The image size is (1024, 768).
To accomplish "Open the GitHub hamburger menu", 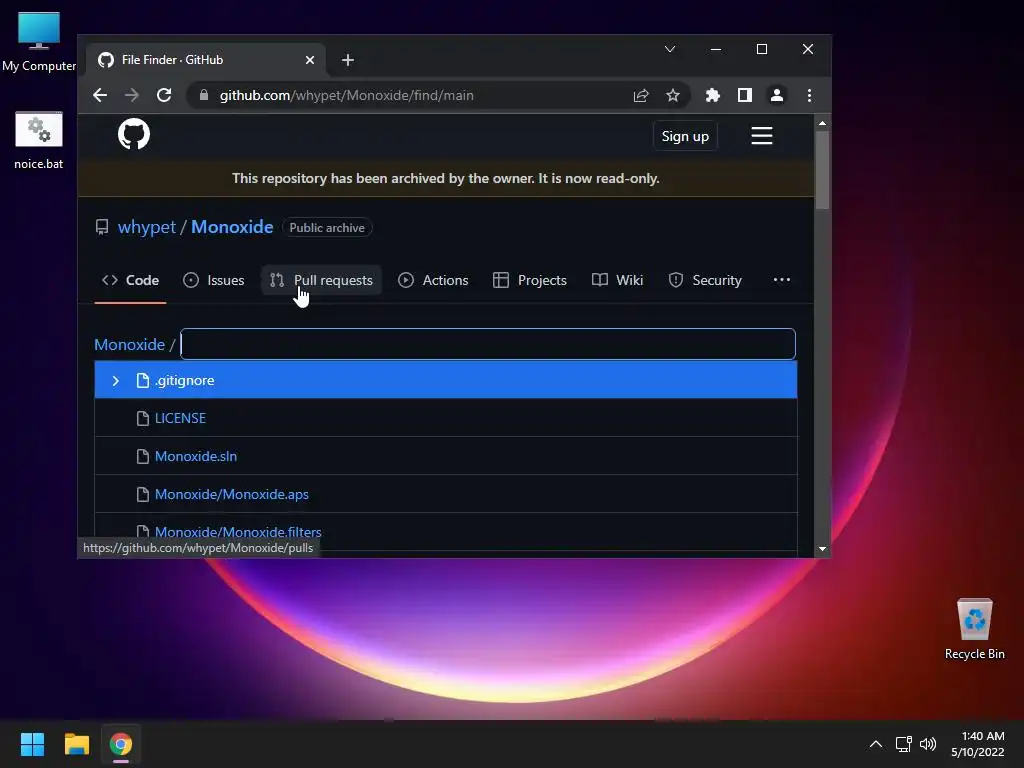I will coord(761,136).
